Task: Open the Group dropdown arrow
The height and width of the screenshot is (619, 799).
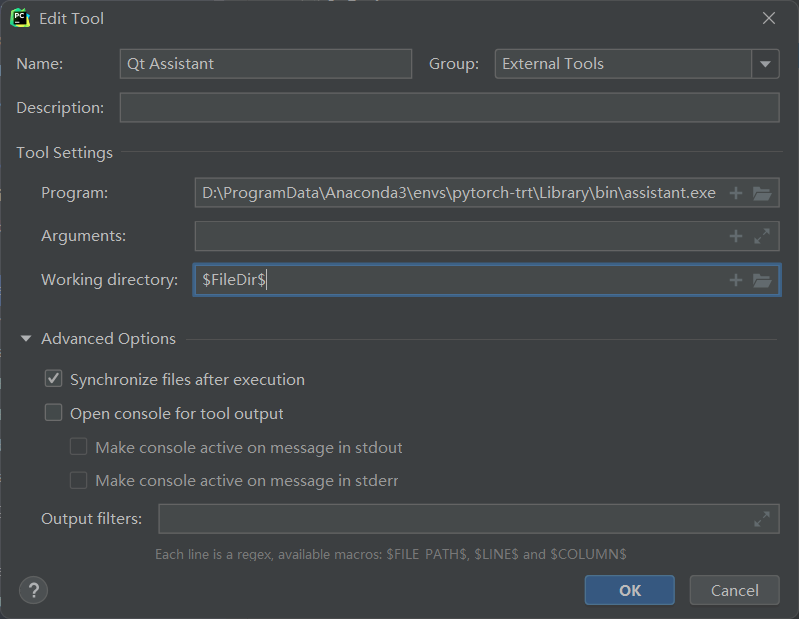Action: tap(766, 64)
